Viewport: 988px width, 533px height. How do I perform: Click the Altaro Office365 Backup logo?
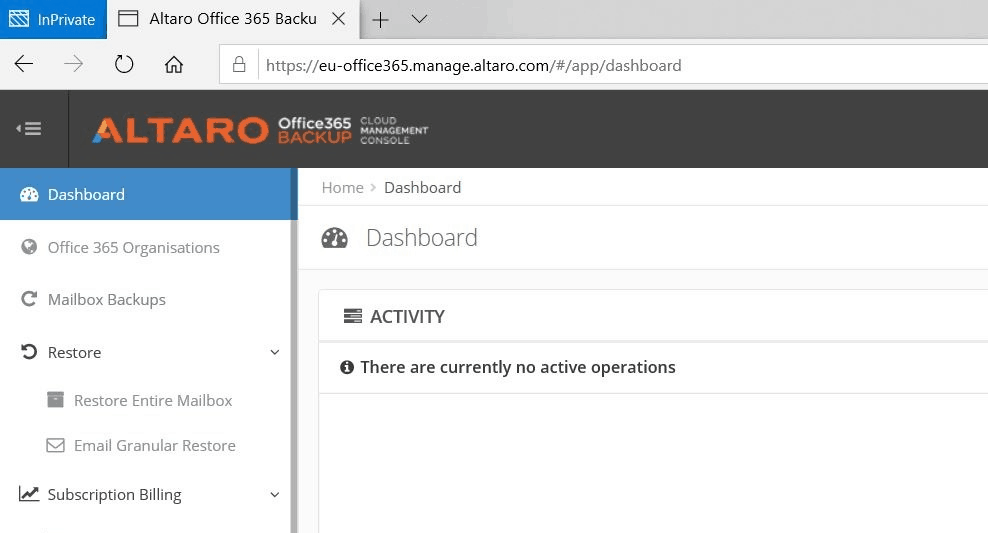coord(260,130)
